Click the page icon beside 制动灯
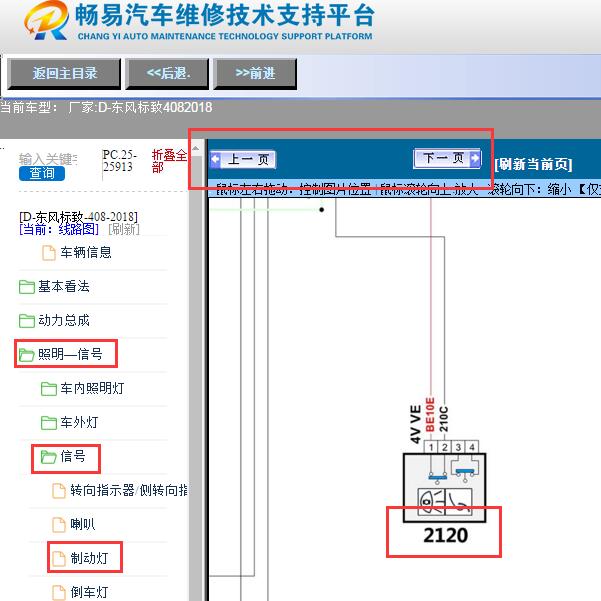 tap(59, 558)
